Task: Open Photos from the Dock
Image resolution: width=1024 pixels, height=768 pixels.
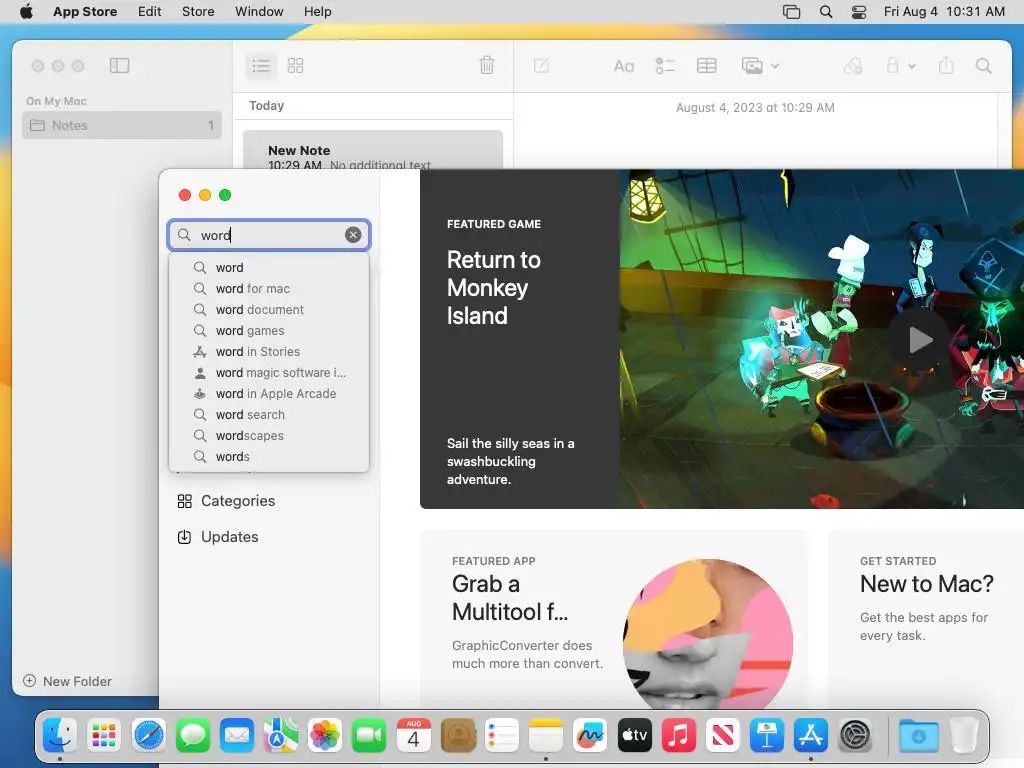Action: tap(325, 735)
